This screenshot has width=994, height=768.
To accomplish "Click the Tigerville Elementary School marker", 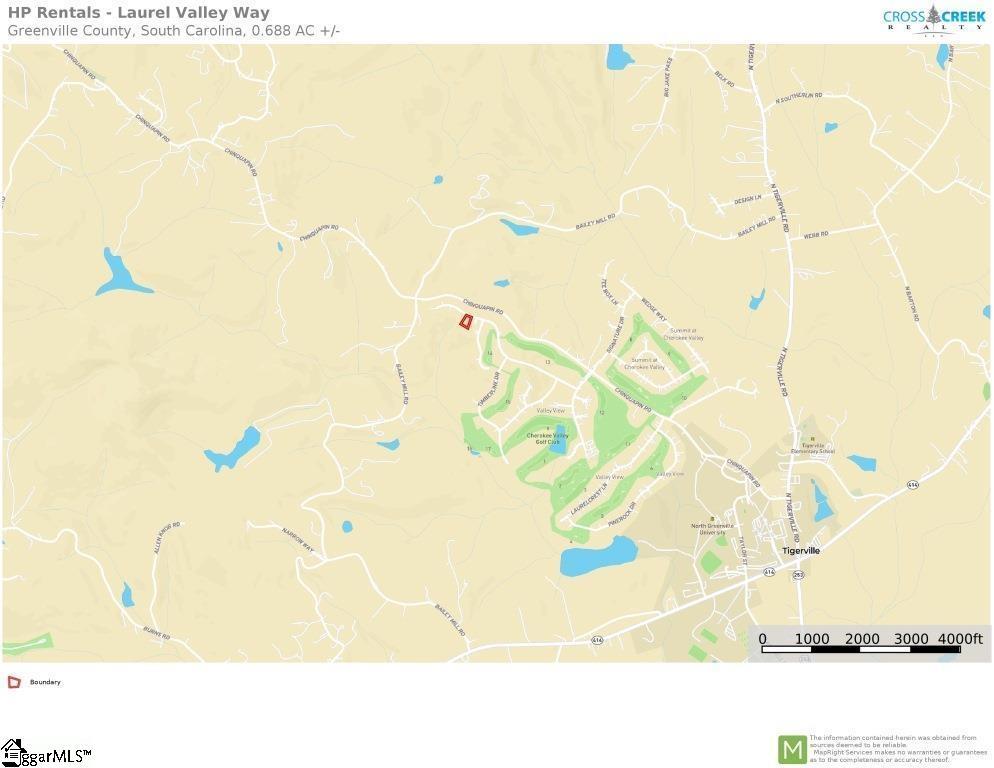I will (x=812, y=439).
